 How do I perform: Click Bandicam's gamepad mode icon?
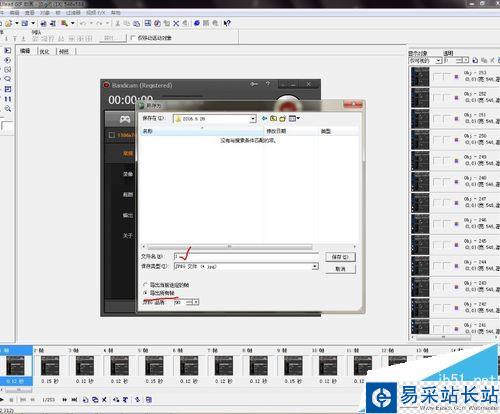(125, 119)
